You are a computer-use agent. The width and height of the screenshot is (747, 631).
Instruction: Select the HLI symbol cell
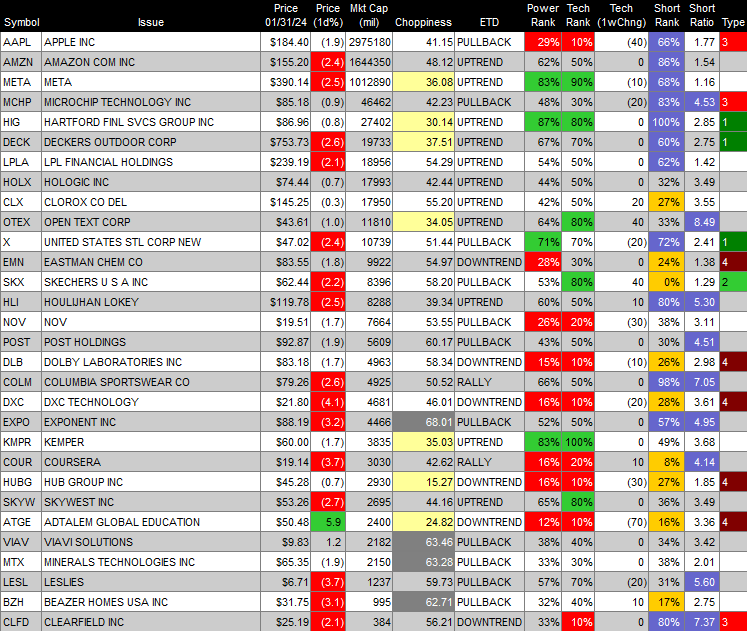[x=21, y=302]
